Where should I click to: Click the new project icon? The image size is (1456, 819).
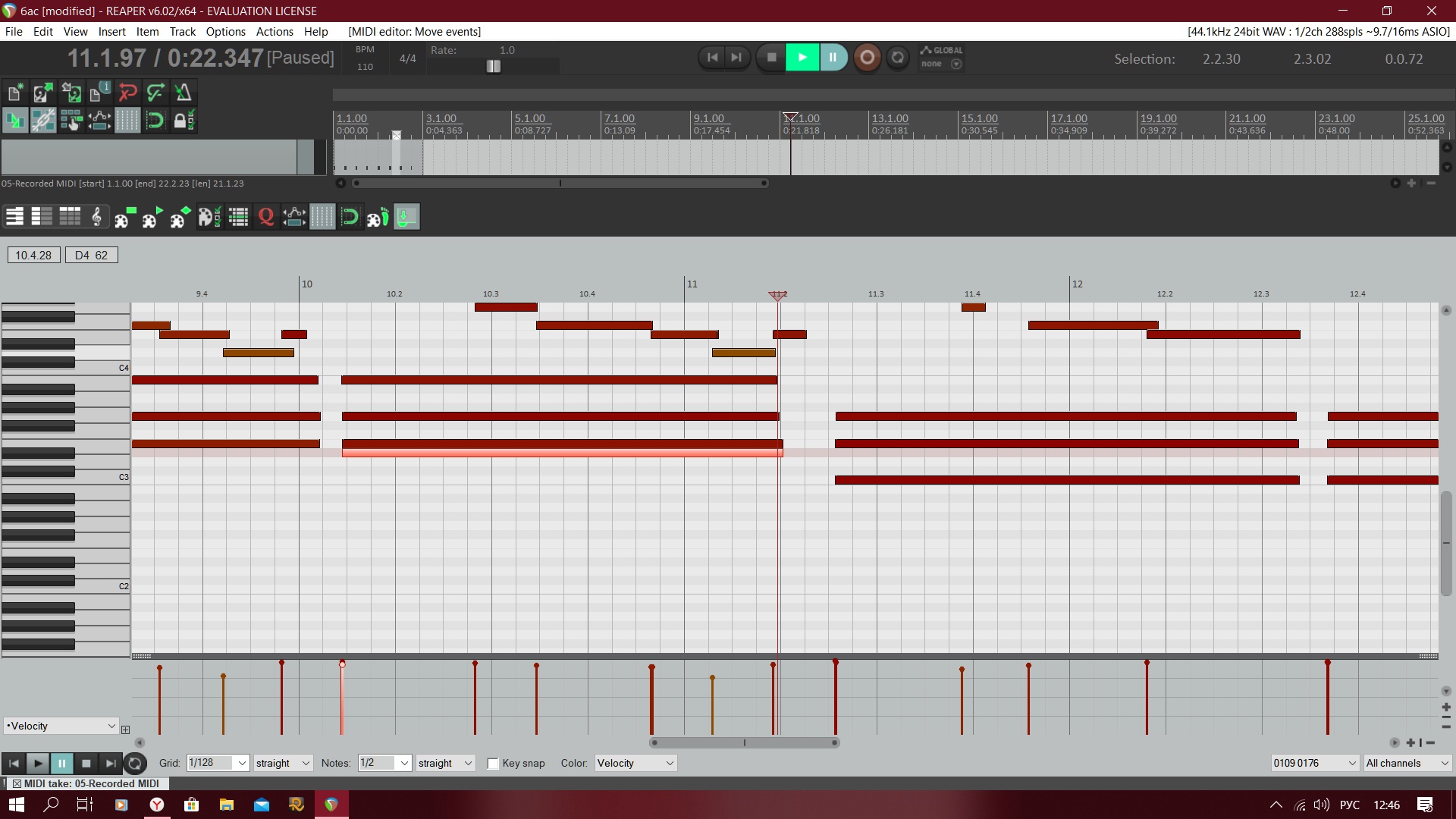click(14, 93)
